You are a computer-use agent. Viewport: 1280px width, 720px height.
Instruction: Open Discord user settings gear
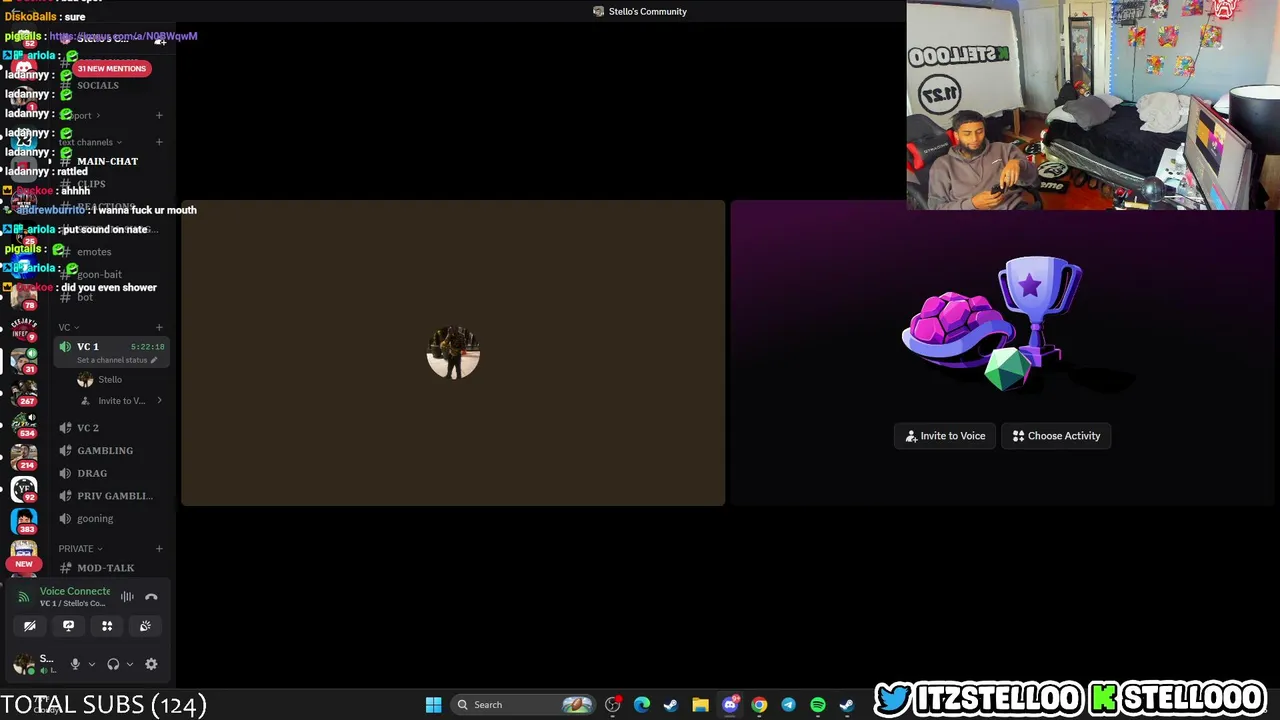tap(151, 664)
